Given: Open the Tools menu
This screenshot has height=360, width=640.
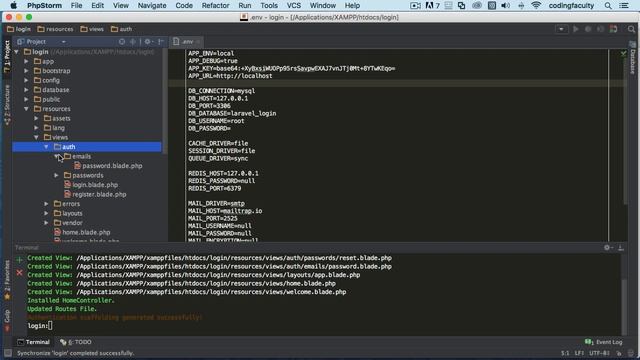Looking at the screenshot, I should coord(269,5).
